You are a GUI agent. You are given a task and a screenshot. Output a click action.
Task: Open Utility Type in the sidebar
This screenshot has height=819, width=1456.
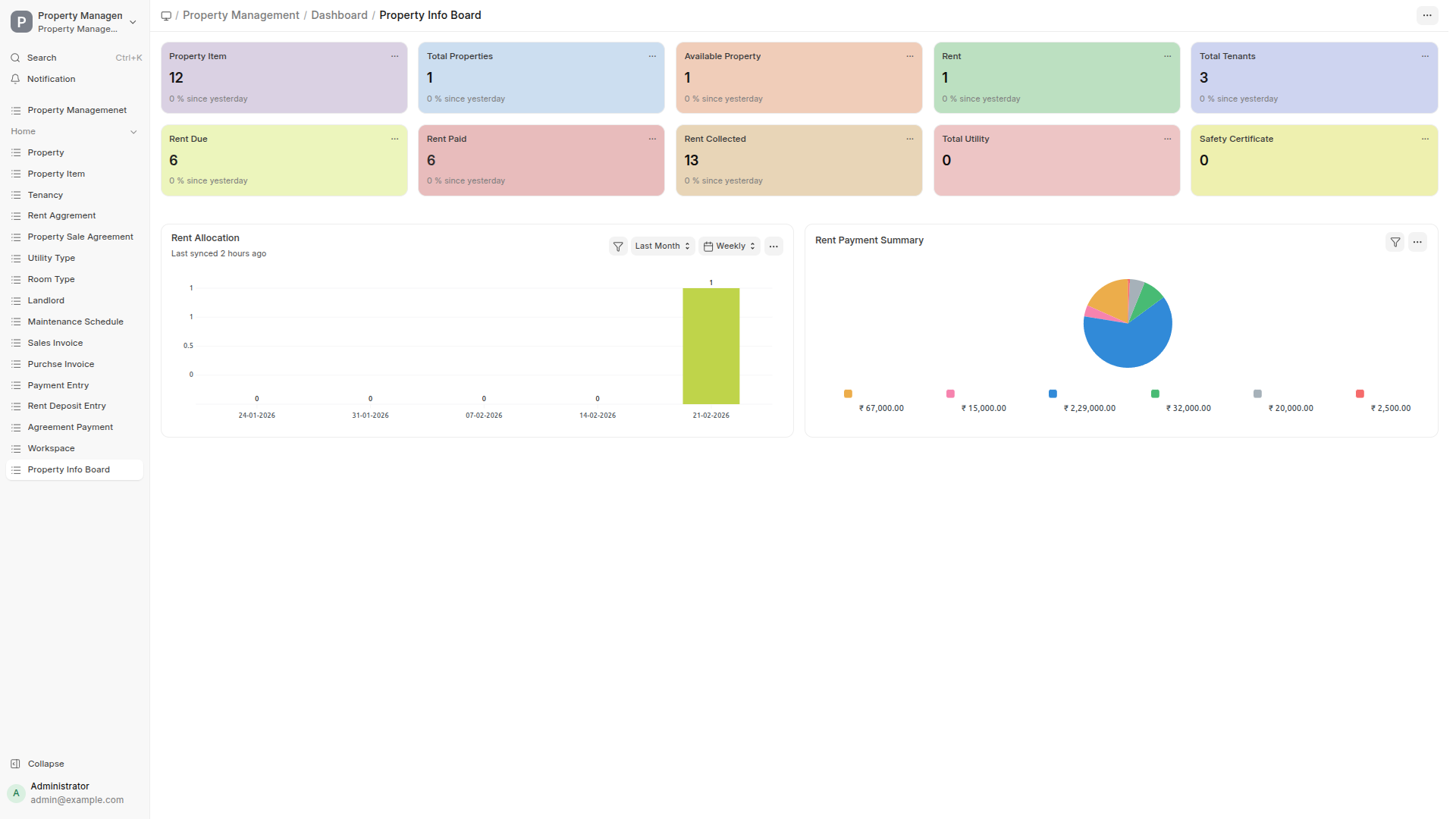(74, 259)
